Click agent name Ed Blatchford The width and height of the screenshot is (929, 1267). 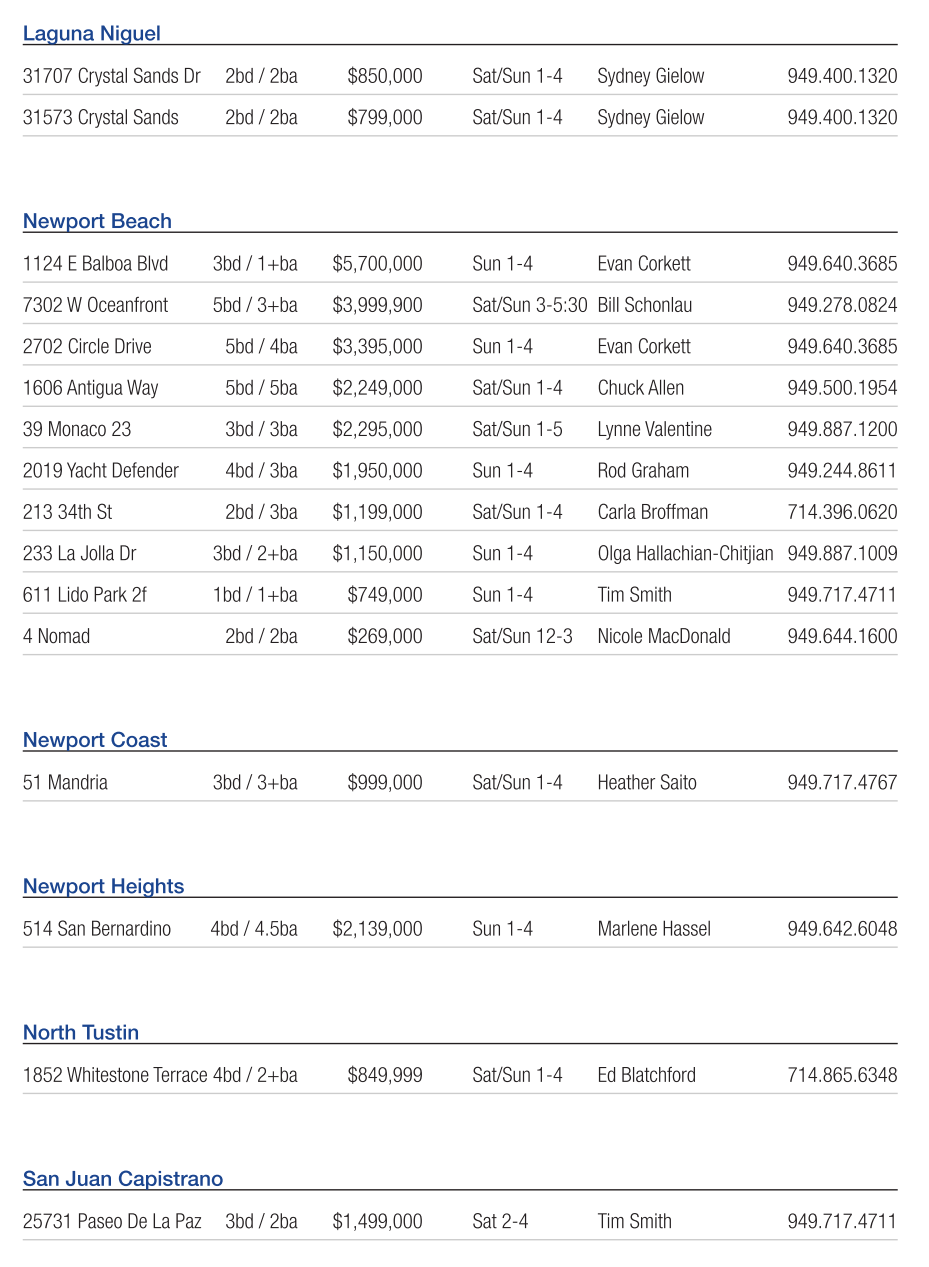[x=646, y=1075]
